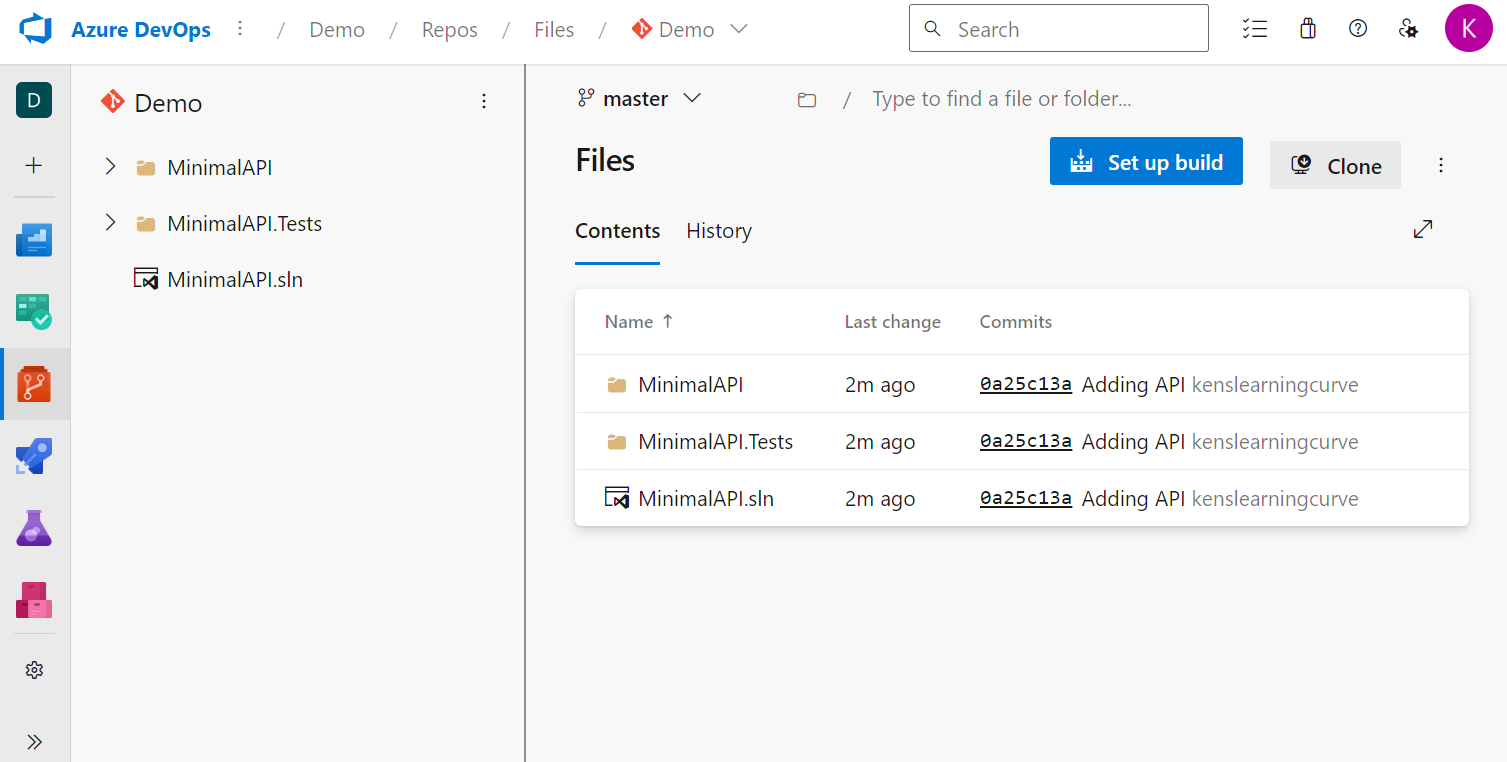
Task: Click the Set up build button
Action: (x=1146, y=161)
